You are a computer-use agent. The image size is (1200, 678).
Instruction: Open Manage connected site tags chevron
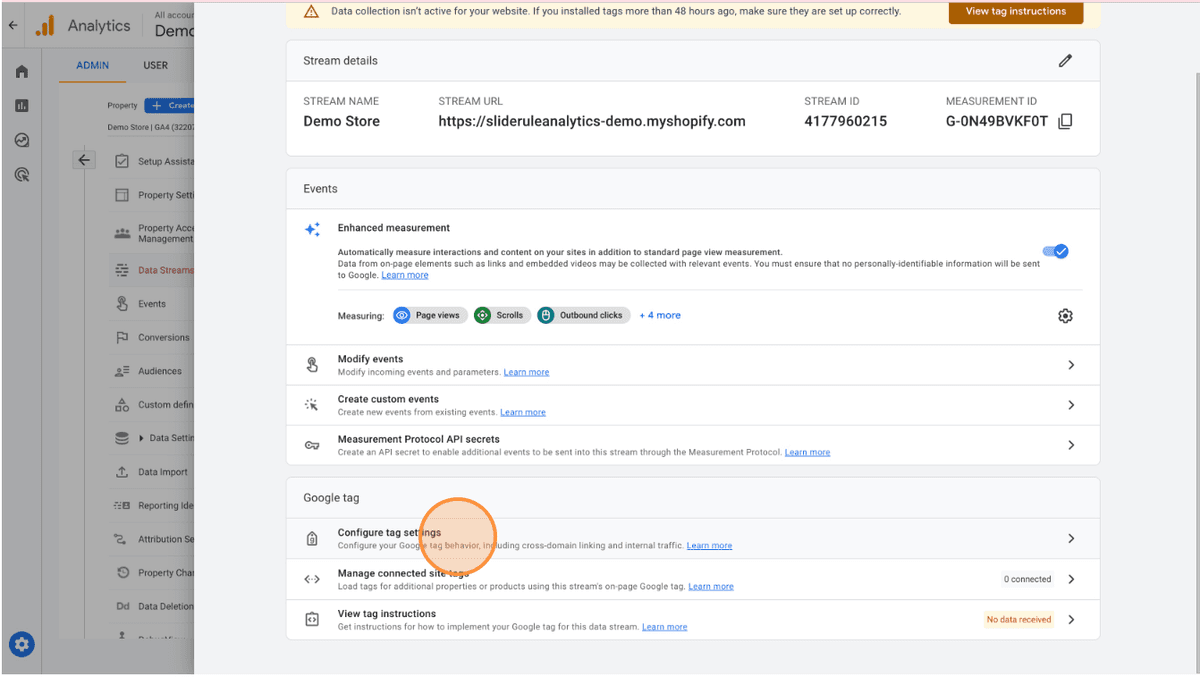(x=1071, y=579)
